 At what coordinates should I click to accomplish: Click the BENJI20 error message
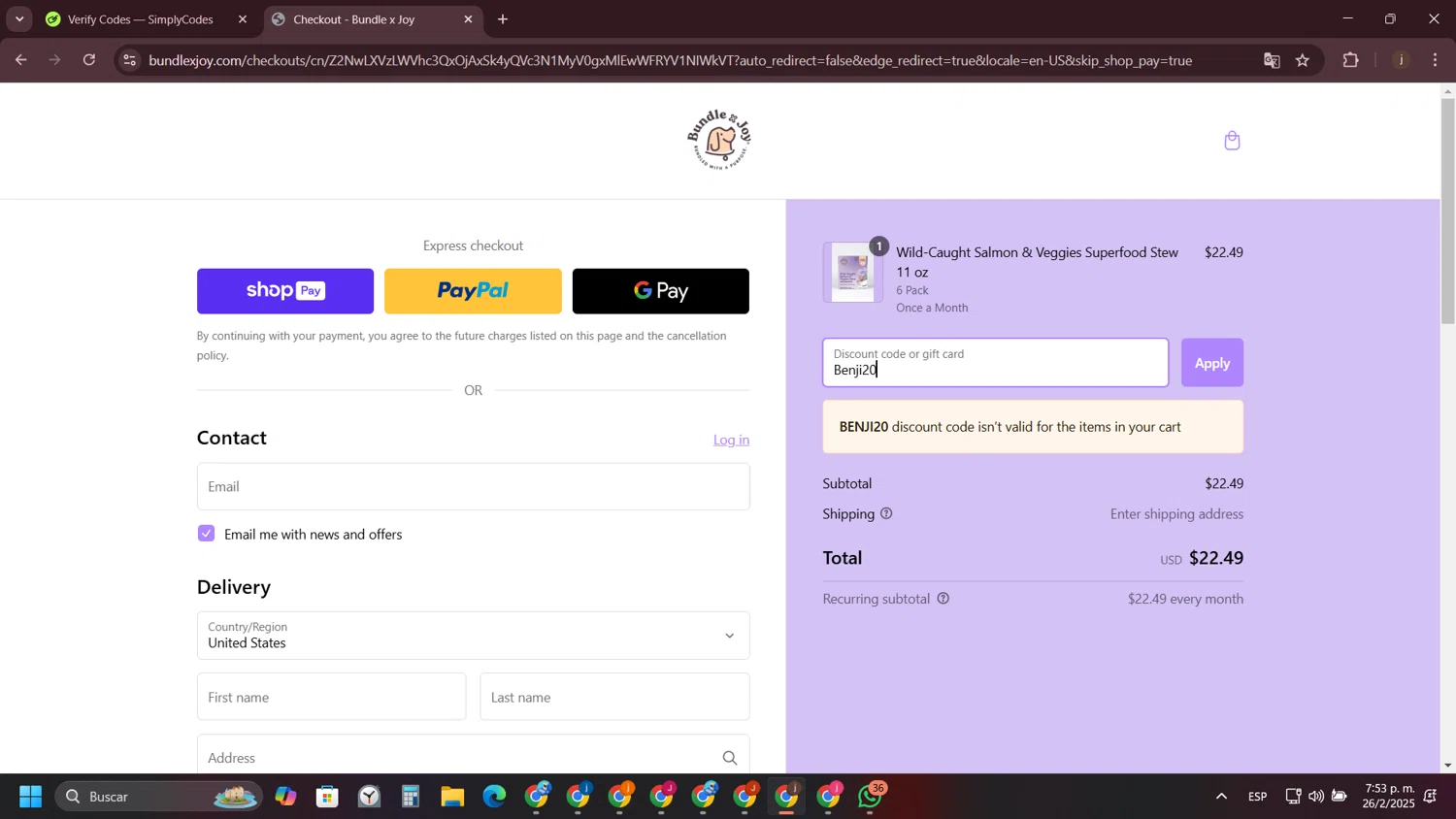tap(1033, 427)
